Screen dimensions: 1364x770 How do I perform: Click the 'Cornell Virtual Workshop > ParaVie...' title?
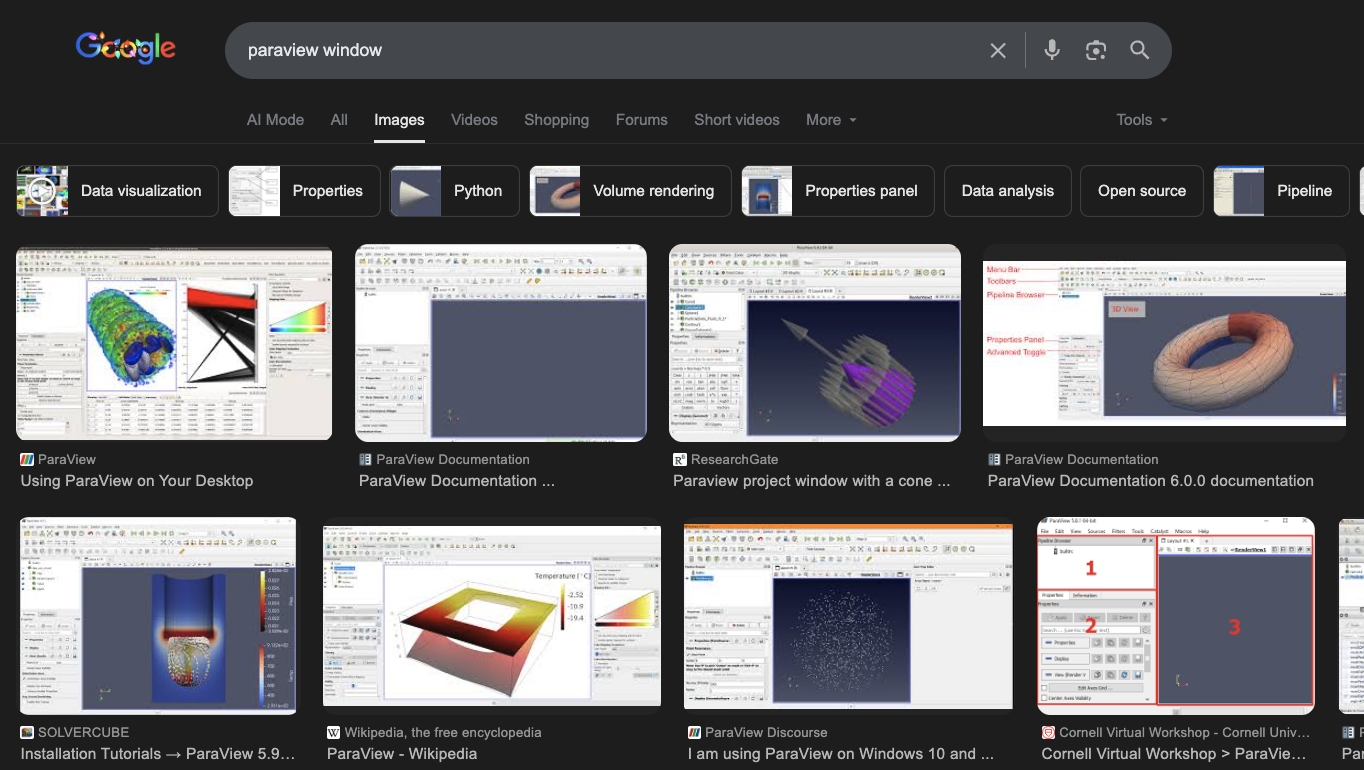click(1174, 754)
